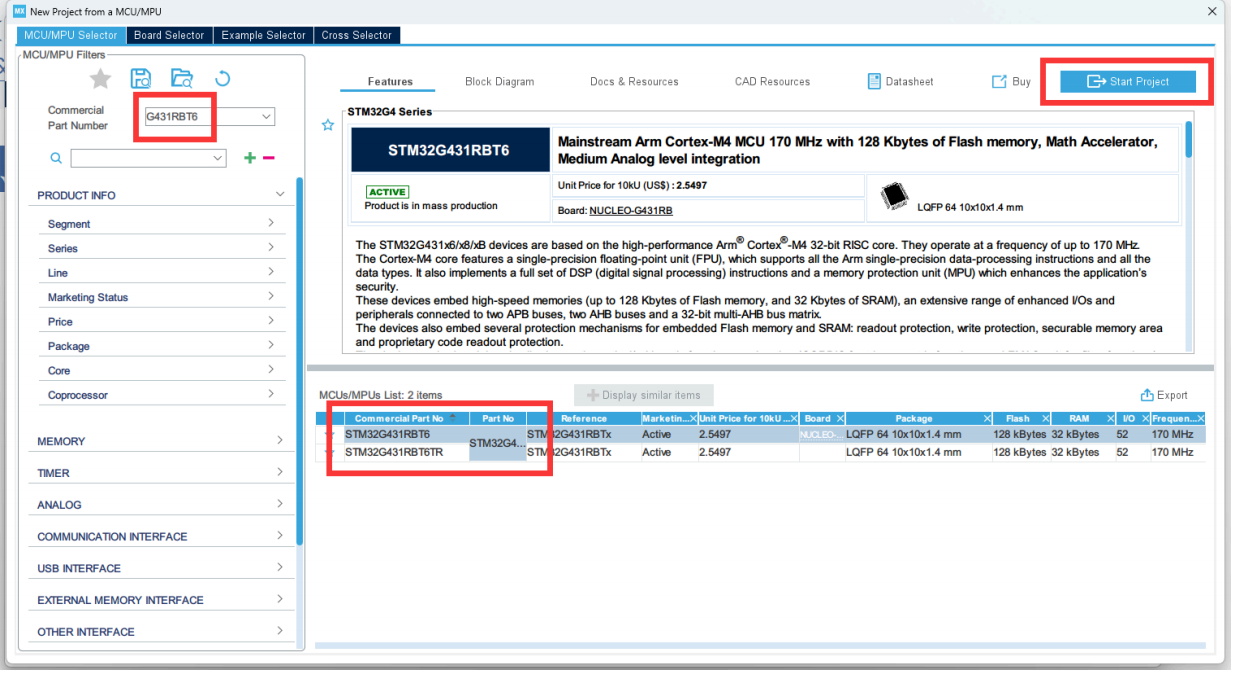Expand the MEMORY section
Image resolution: width=1234 pixels, height=676 pixels.
pos(280,440)
